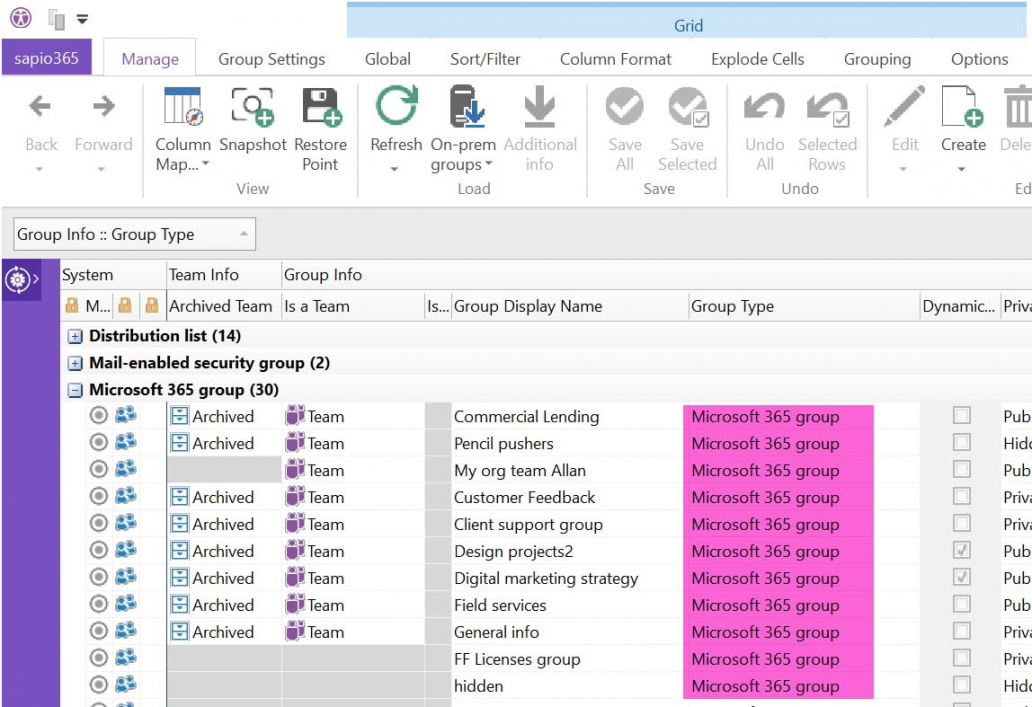Viewport: 1032px width, 707px height.
Task: Open the Column Format tab
Action: 615,59
